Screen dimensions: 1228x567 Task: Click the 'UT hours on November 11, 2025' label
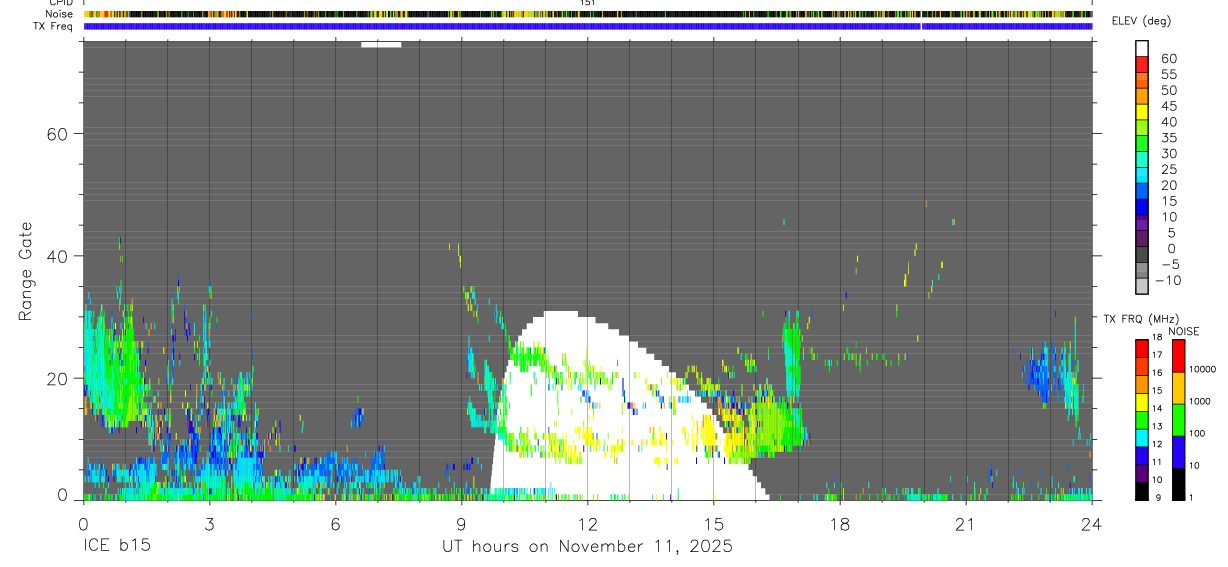tap(588, 547)
